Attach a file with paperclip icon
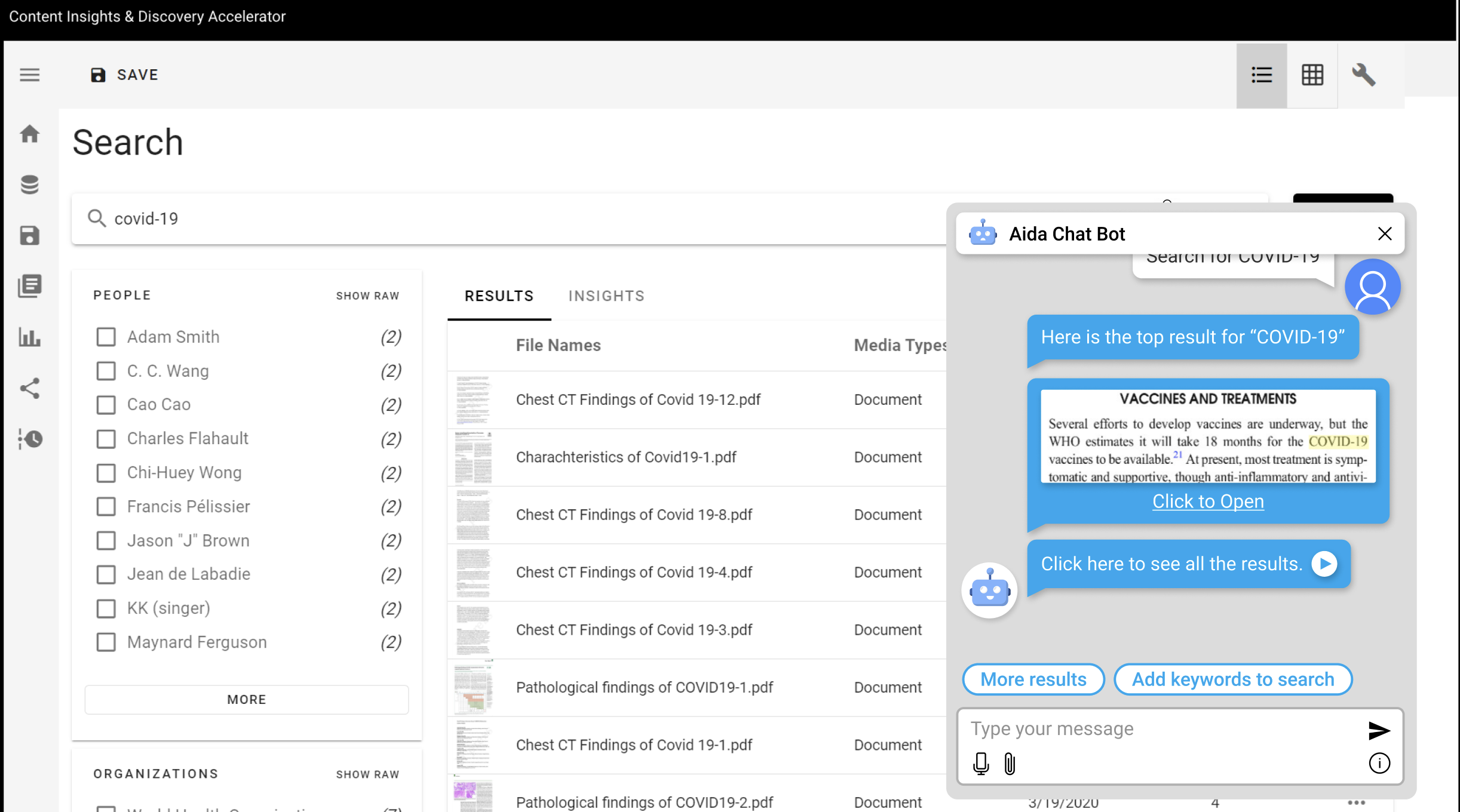The width and height of the screenshot is (1460, 812). (1010, 764)
